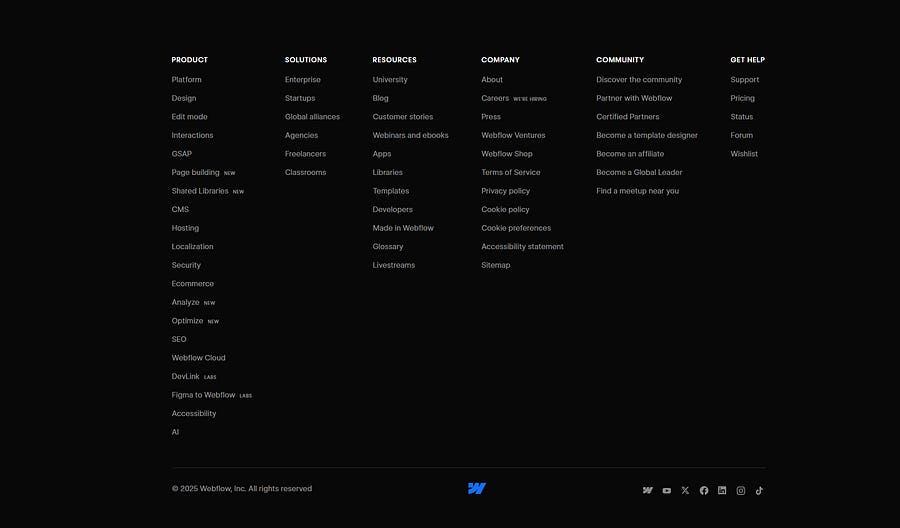This screenshot has width=900, height=528.
Task: Open the Edit mode link
Action: click(x=189, y=117)
